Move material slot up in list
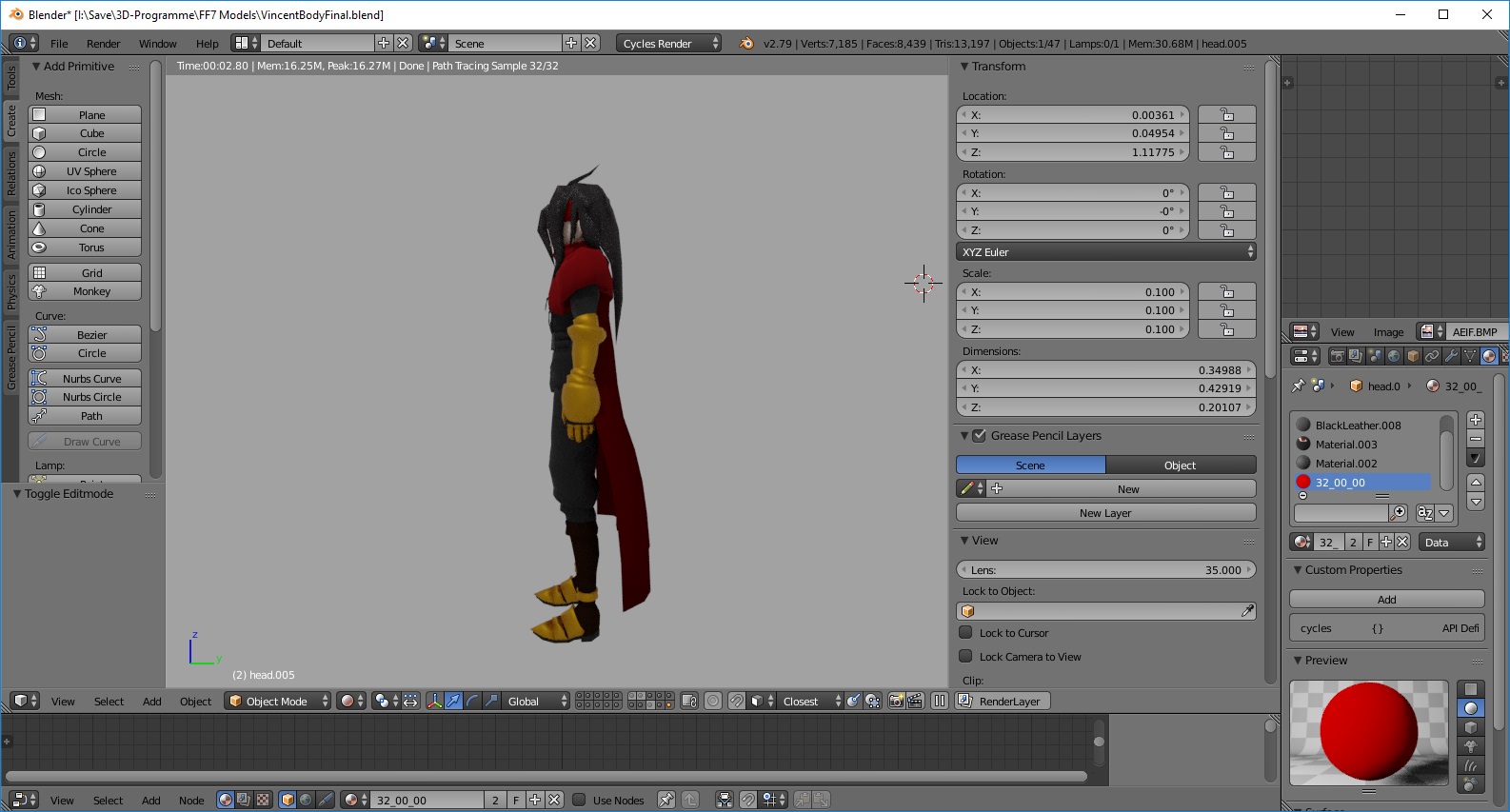1510x812 pixels. 1476,483
